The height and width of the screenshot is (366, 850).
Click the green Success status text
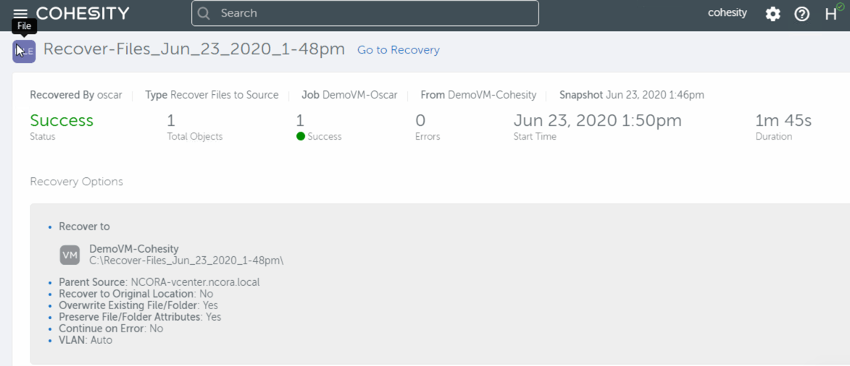point(62,120)
